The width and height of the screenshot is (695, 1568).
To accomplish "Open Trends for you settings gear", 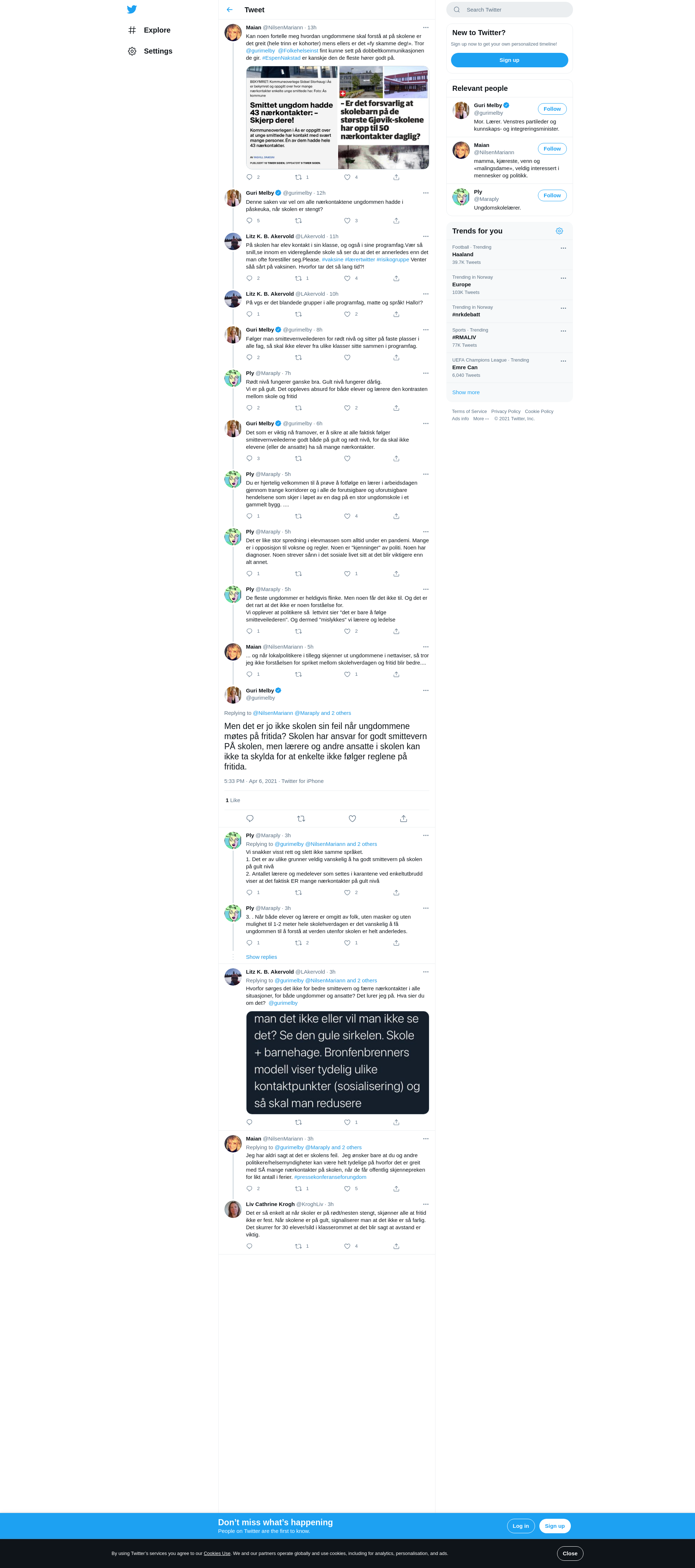I will coord(559,231).
